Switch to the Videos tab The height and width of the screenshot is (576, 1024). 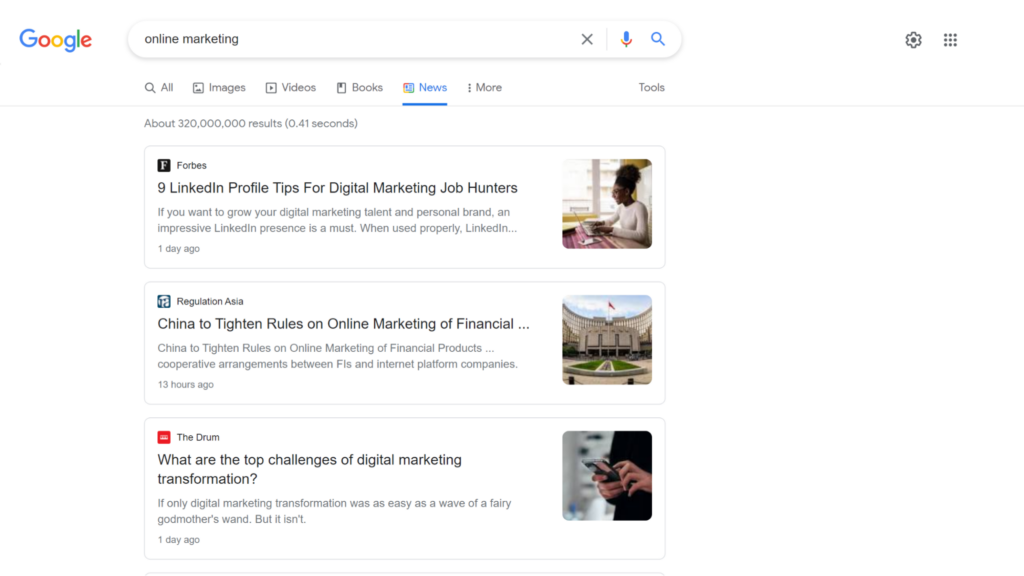291,88
